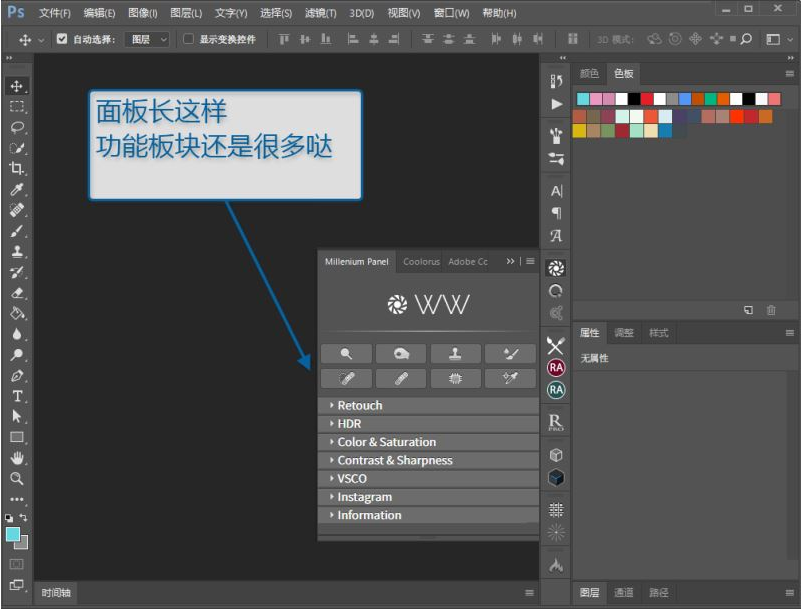Open the Filter (滤镜) menu
Screen dimensions: 802x609
321,13
